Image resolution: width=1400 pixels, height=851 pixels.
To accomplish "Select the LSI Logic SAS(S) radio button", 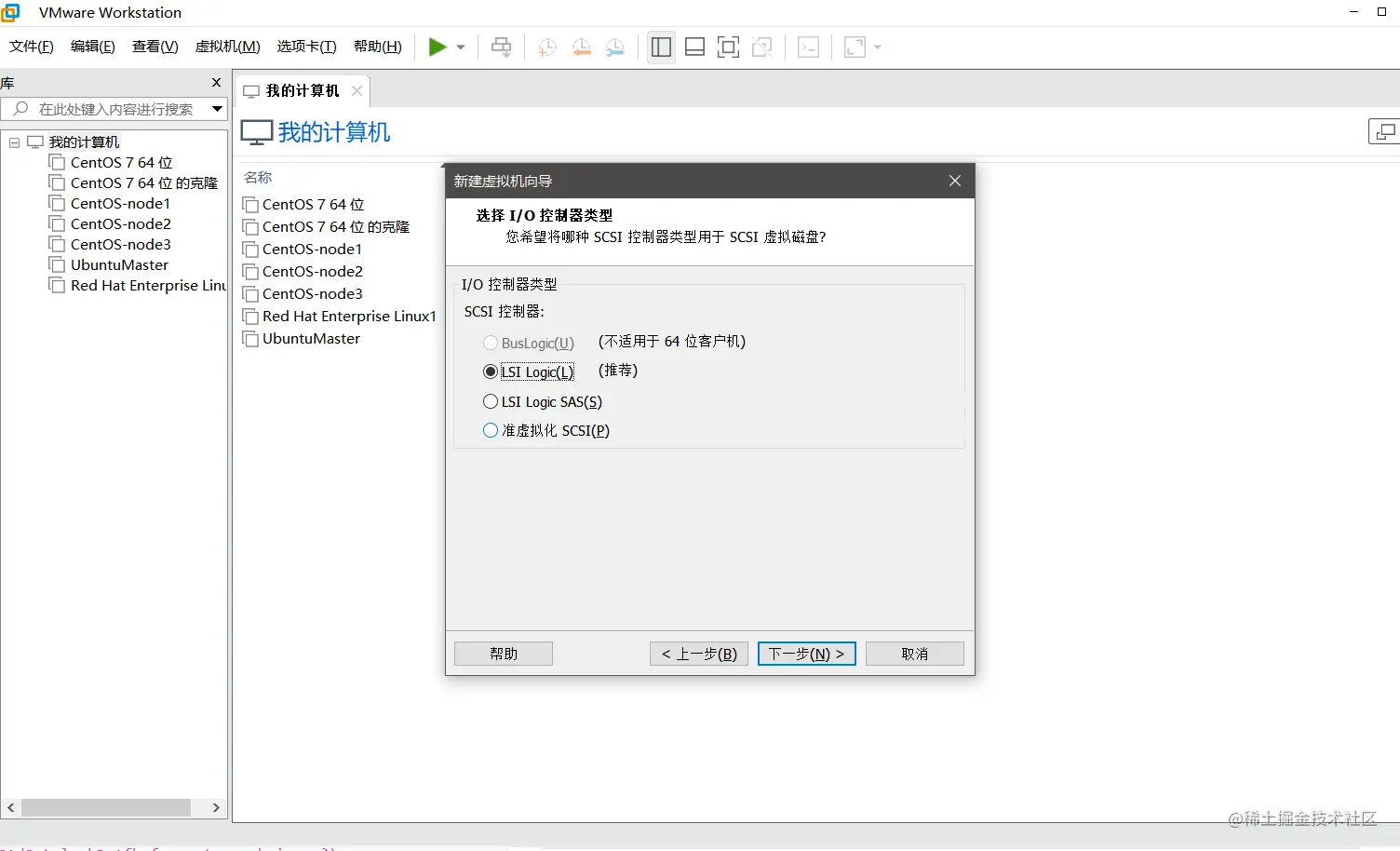I will 491,402.
